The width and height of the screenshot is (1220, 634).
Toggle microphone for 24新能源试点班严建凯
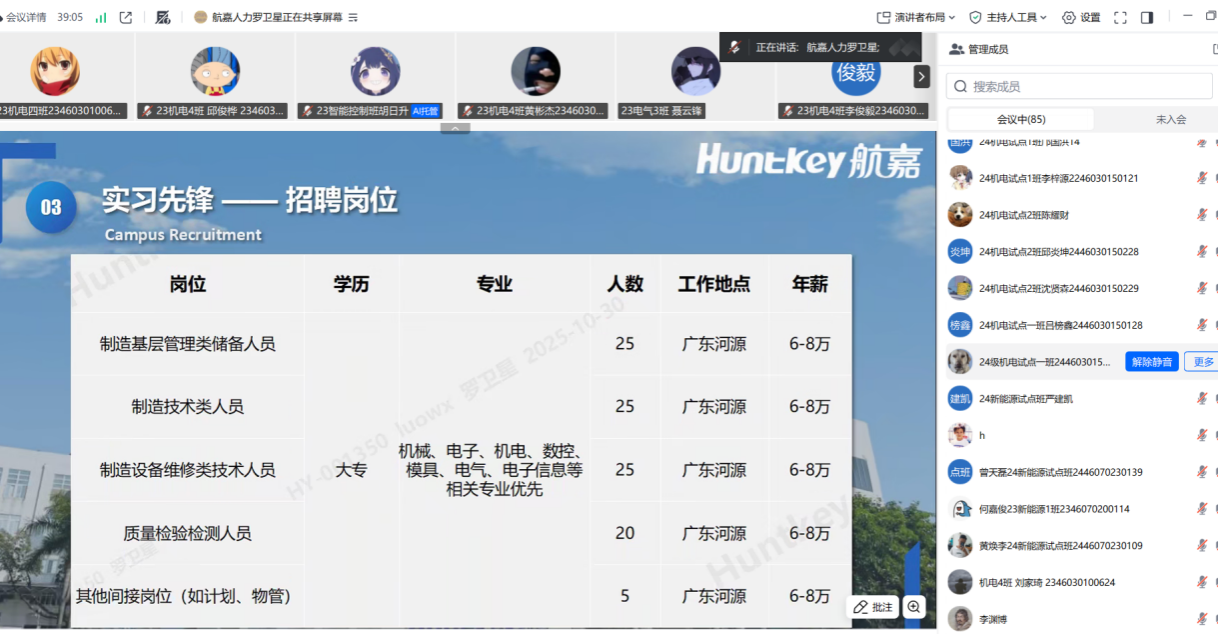click(1202, 399)
